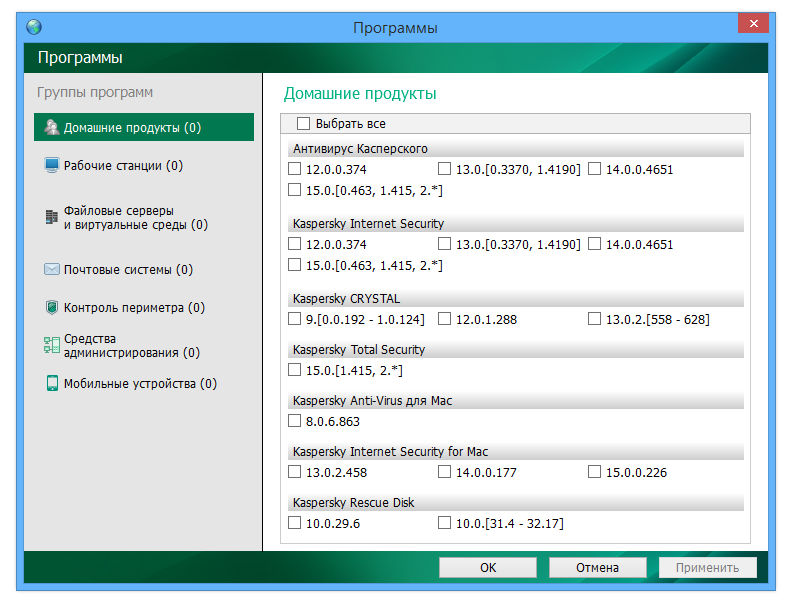Viewport: 803px width, 614px height.
Task: Open the Домашние продукты (0) group
Action: 144,127
